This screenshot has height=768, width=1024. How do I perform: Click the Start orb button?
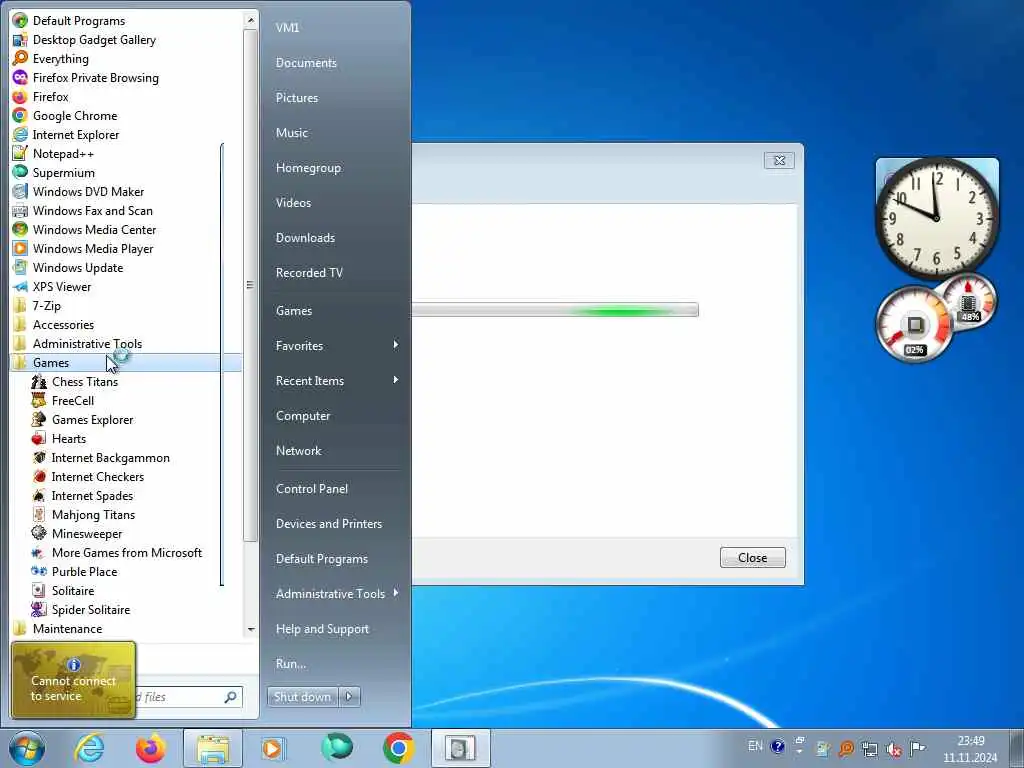tap(27, 748)
